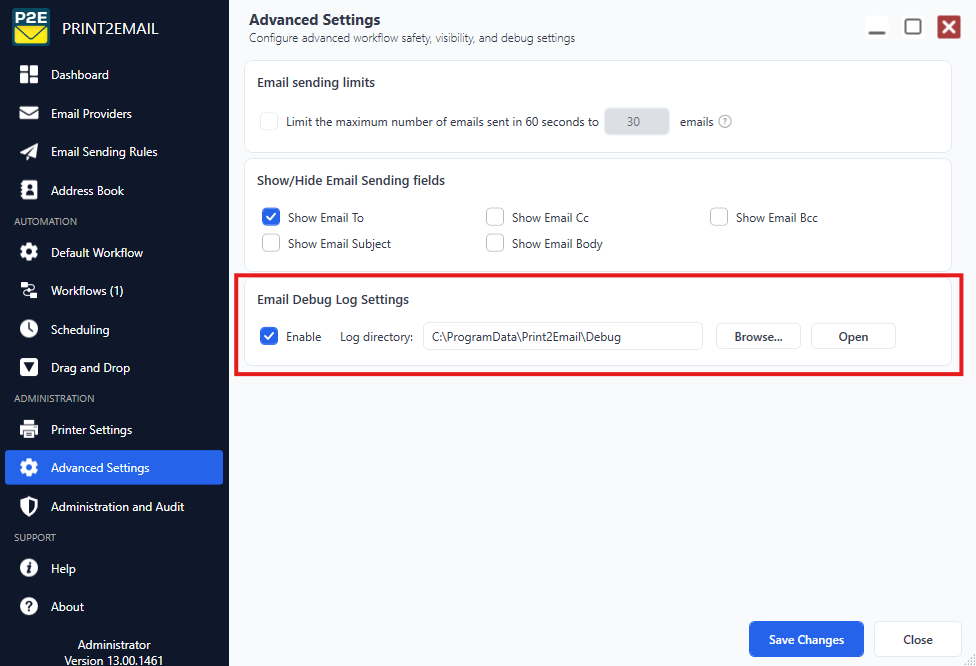The image size is (976, 666).
Task: Click the Close button at bottom
Action: [917, 639]
